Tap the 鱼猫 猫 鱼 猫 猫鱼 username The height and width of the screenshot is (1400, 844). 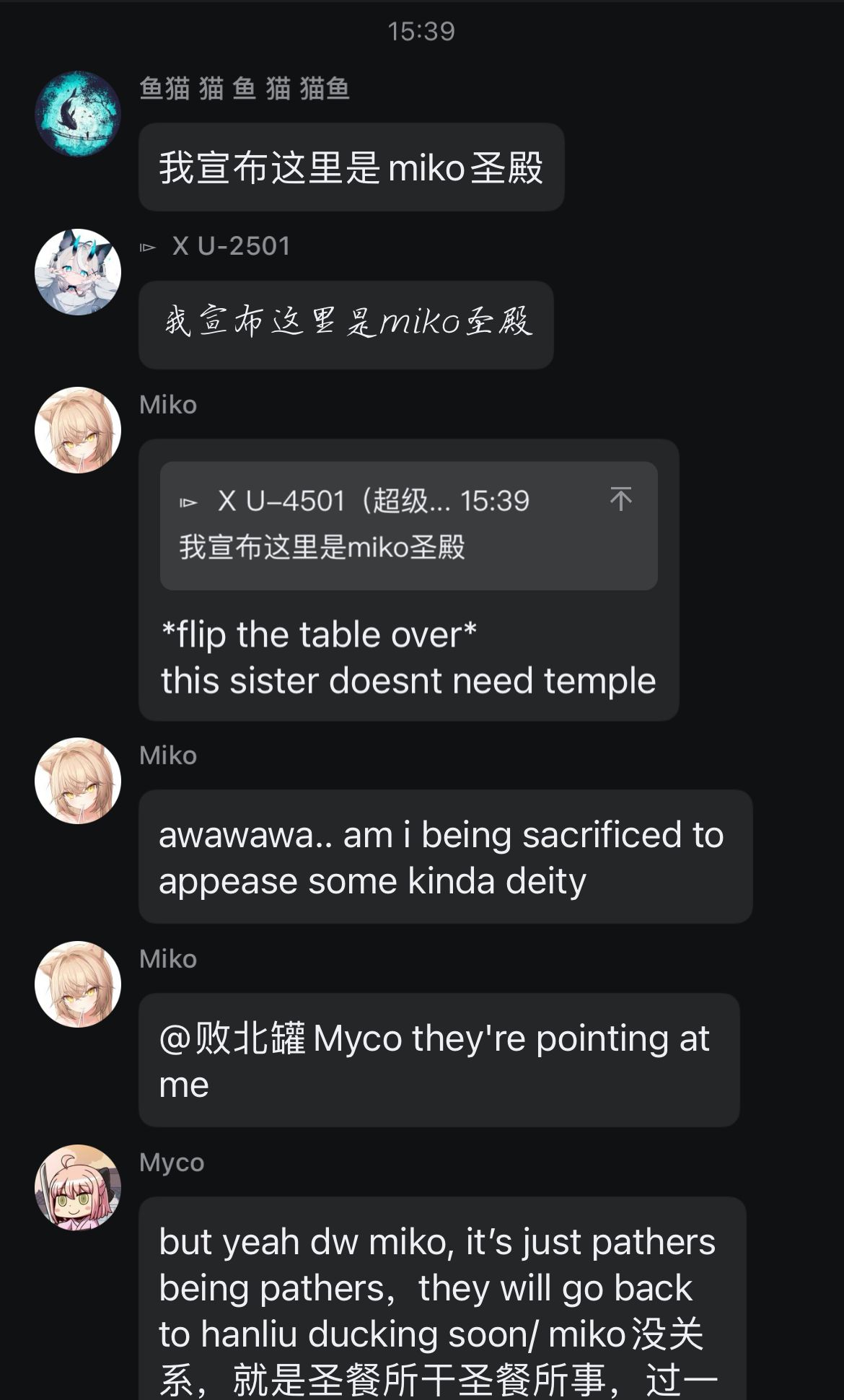tap(245, 88)
